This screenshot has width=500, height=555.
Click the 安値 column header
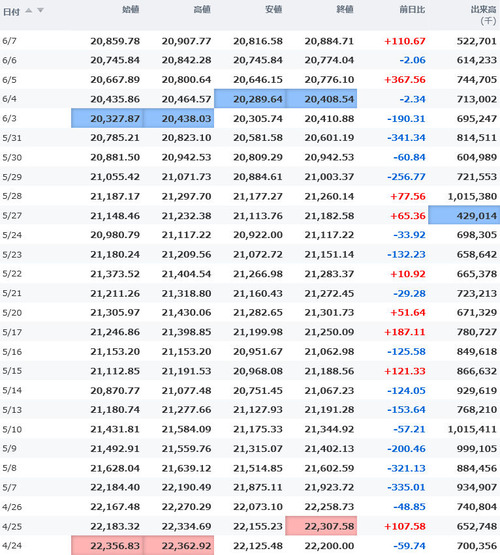tap(274, 10)
